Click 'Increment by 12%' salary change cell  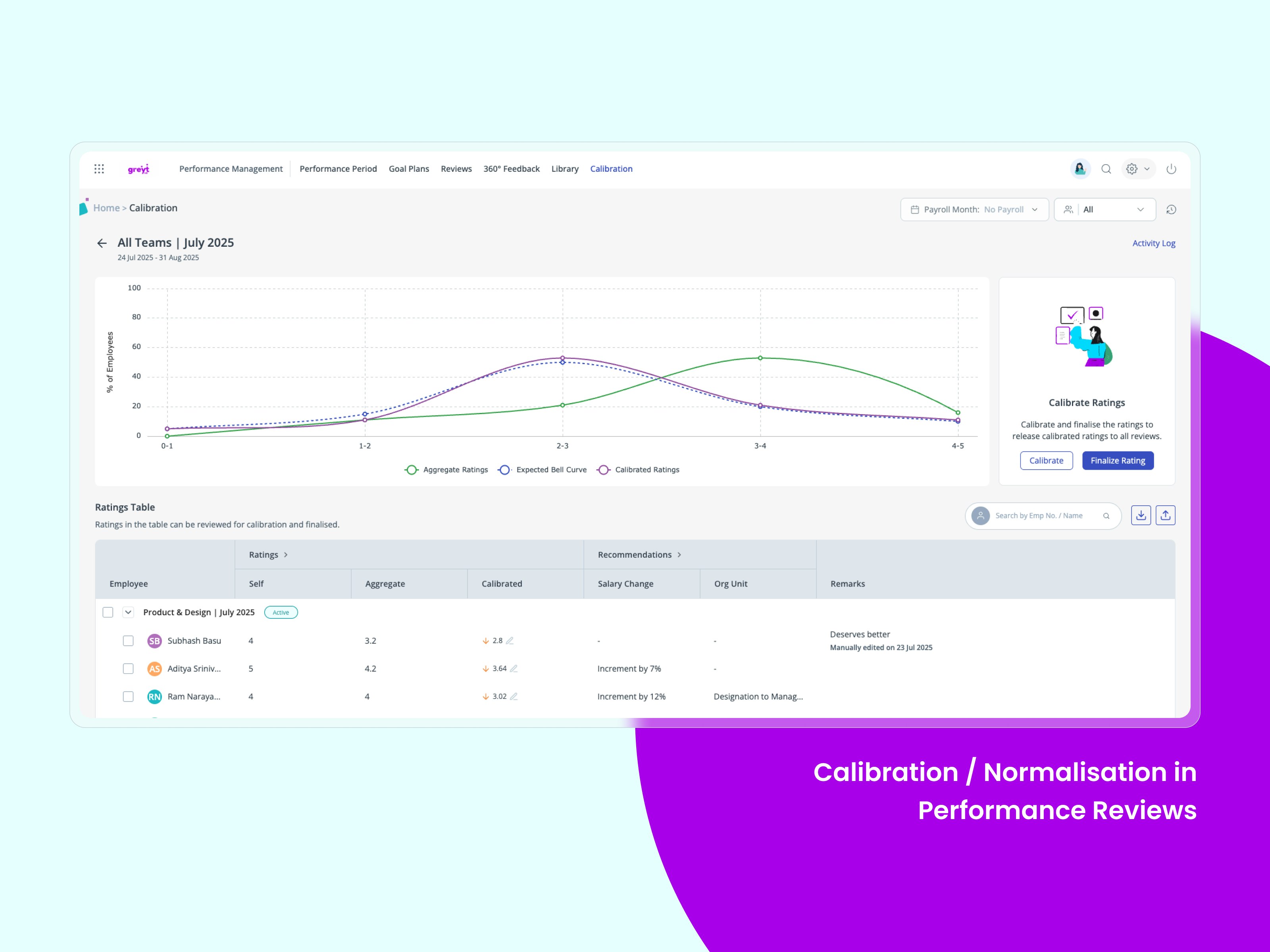[x=631, y=696]
